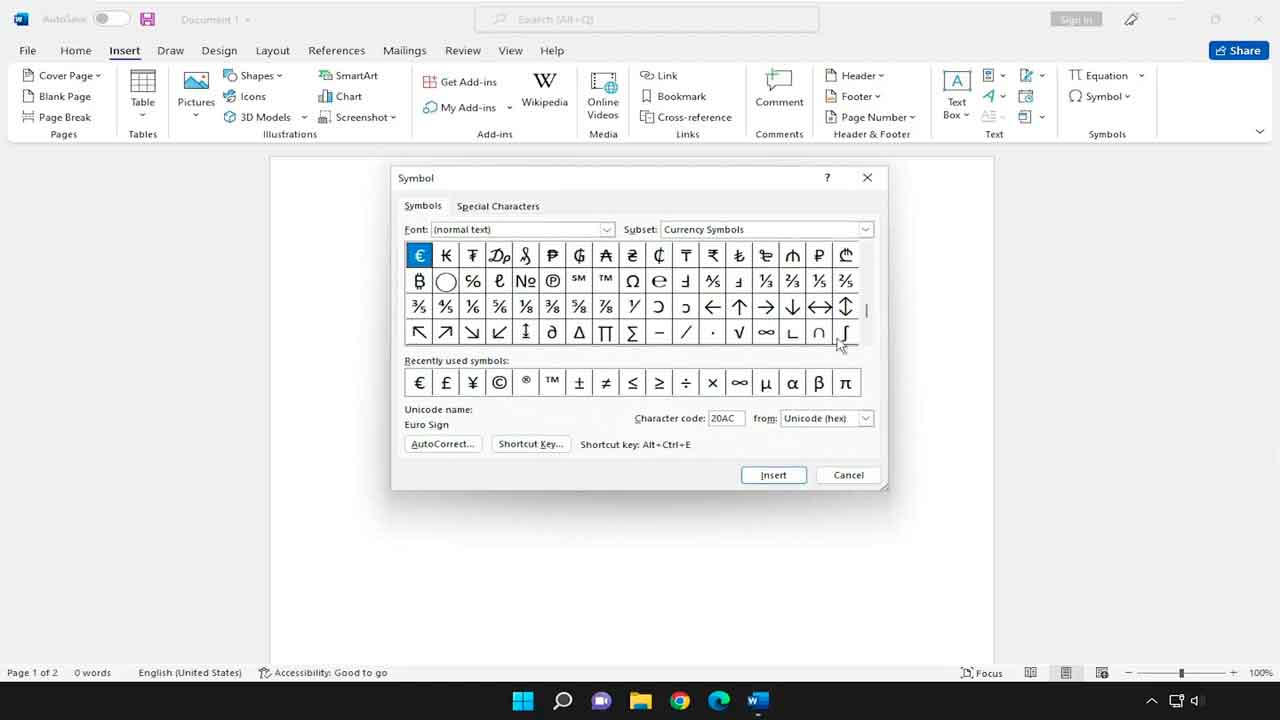Toggle the AutoSave switch
Image resolution: width=1280 pixels, height=720 pixels.
coord(112,19)
